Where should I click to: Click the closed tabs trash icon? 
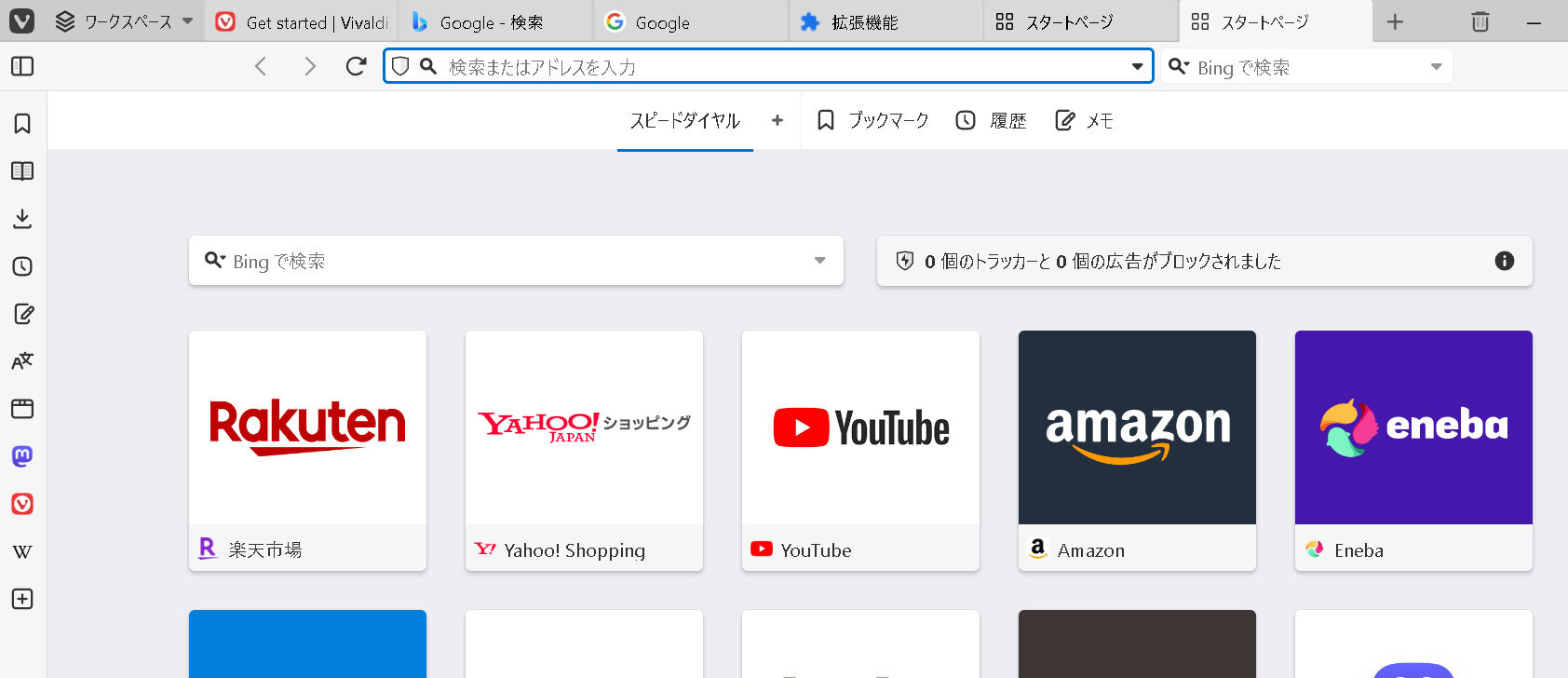pyautogui.click(x=1480, y=21)
